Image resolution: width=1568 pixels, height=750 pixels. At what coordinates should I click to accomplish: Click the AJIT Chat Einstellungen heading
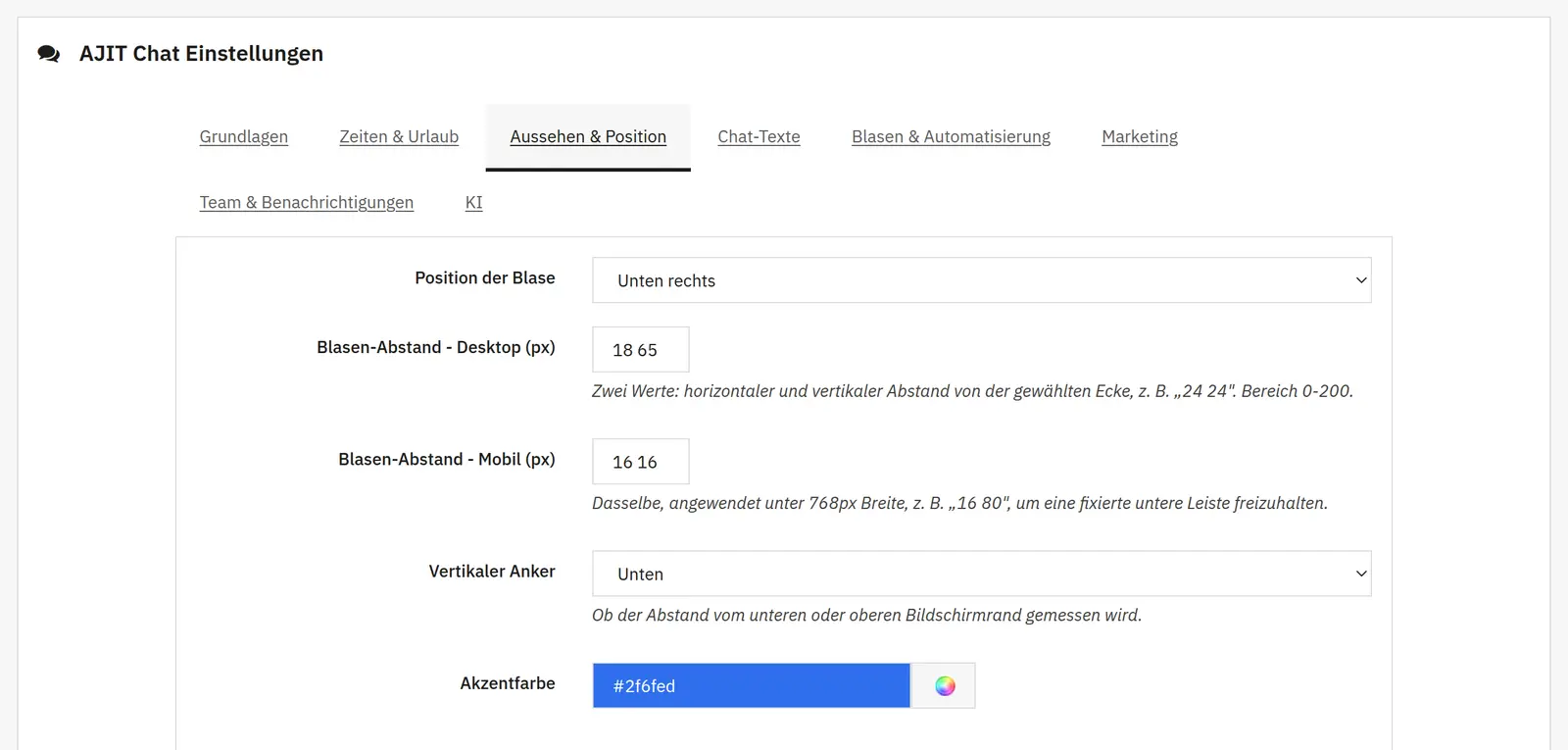tap(201, 54)
